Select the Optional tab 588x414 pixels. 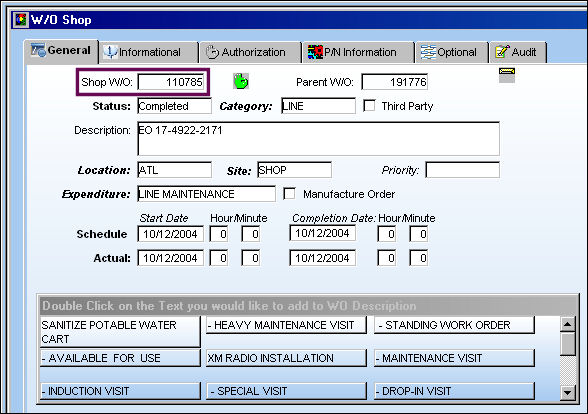click(x=452, y=52)
